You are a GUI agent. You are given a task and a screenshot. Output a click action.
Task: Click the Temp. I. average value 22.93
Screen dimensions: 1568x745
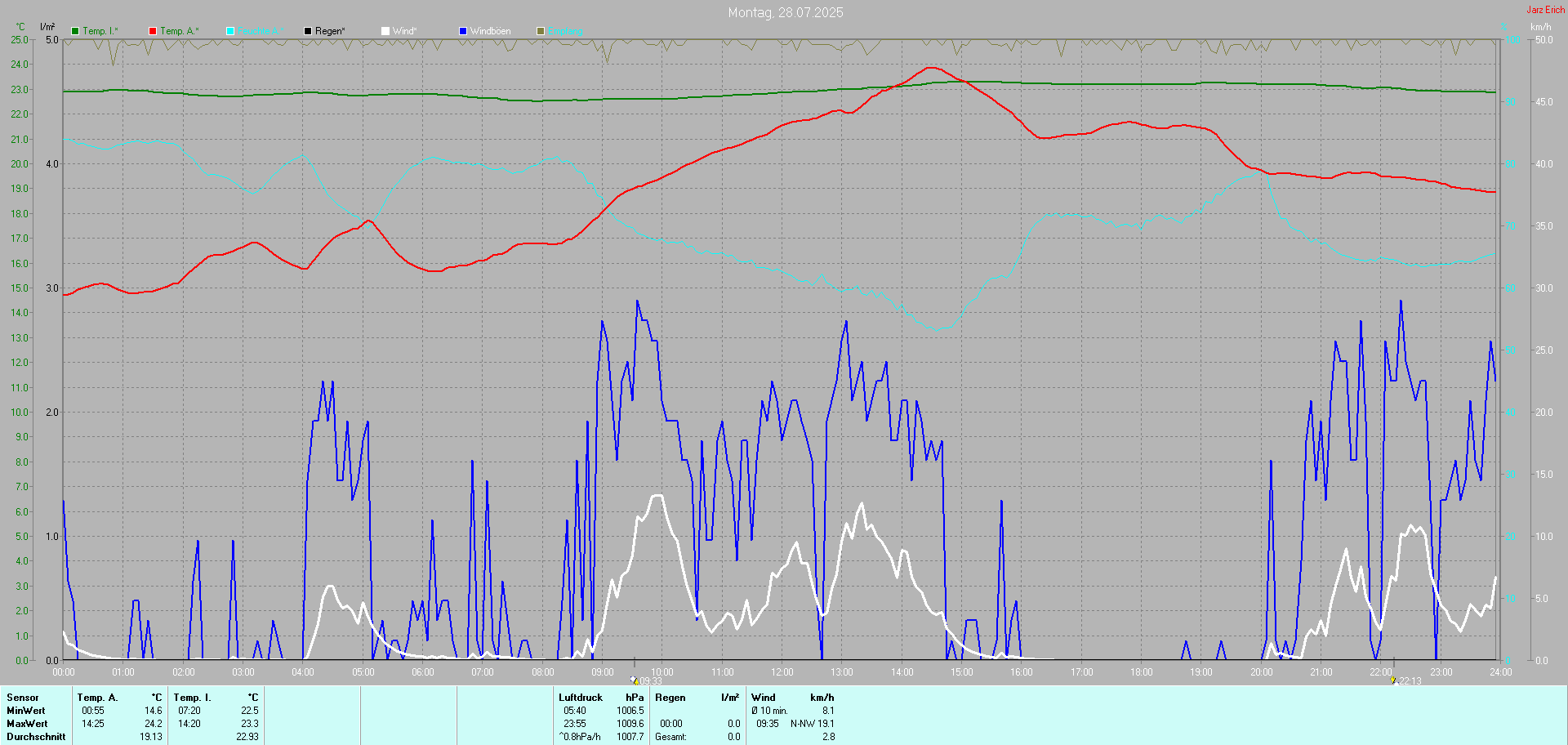tap(247, 737)
